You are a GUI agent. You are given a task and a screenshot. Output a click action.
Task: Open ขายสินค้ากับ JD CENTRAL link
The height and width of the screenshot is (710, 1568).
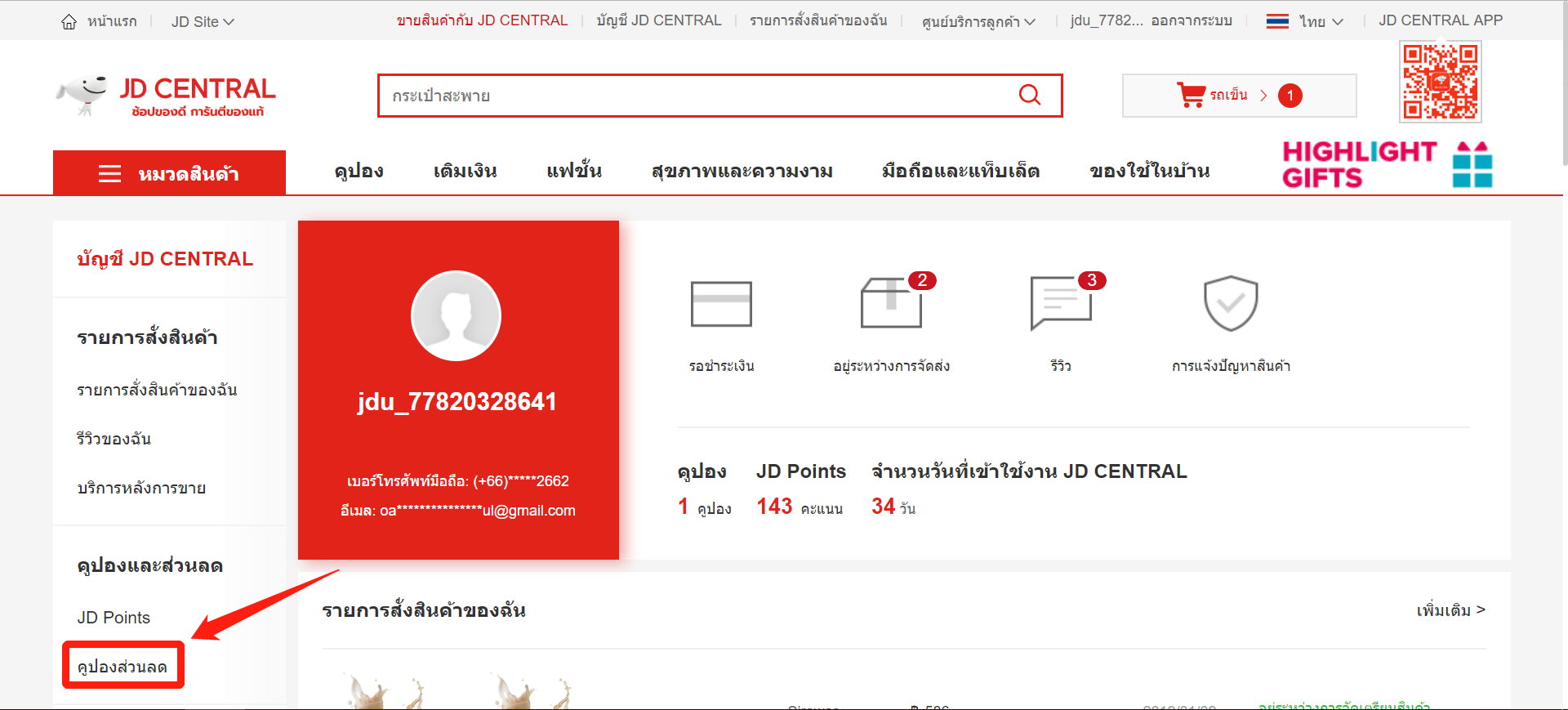coord(482,20)
